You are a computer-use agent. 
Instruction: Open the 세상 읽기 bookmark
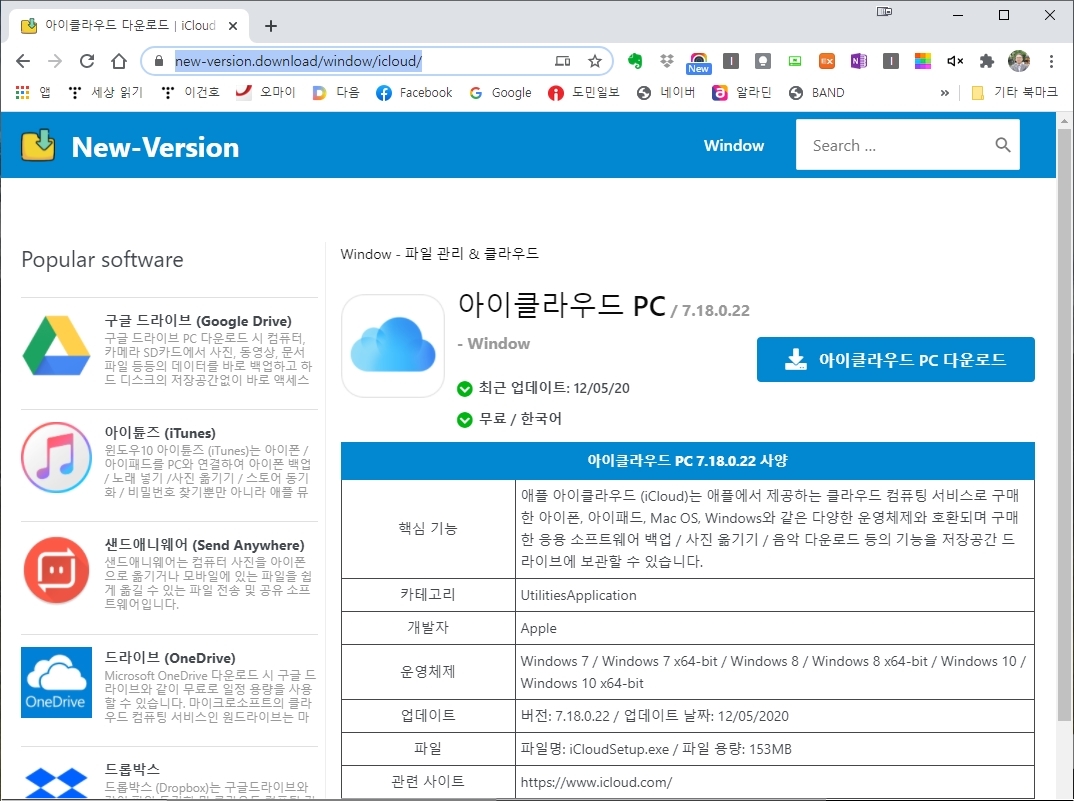106,93
